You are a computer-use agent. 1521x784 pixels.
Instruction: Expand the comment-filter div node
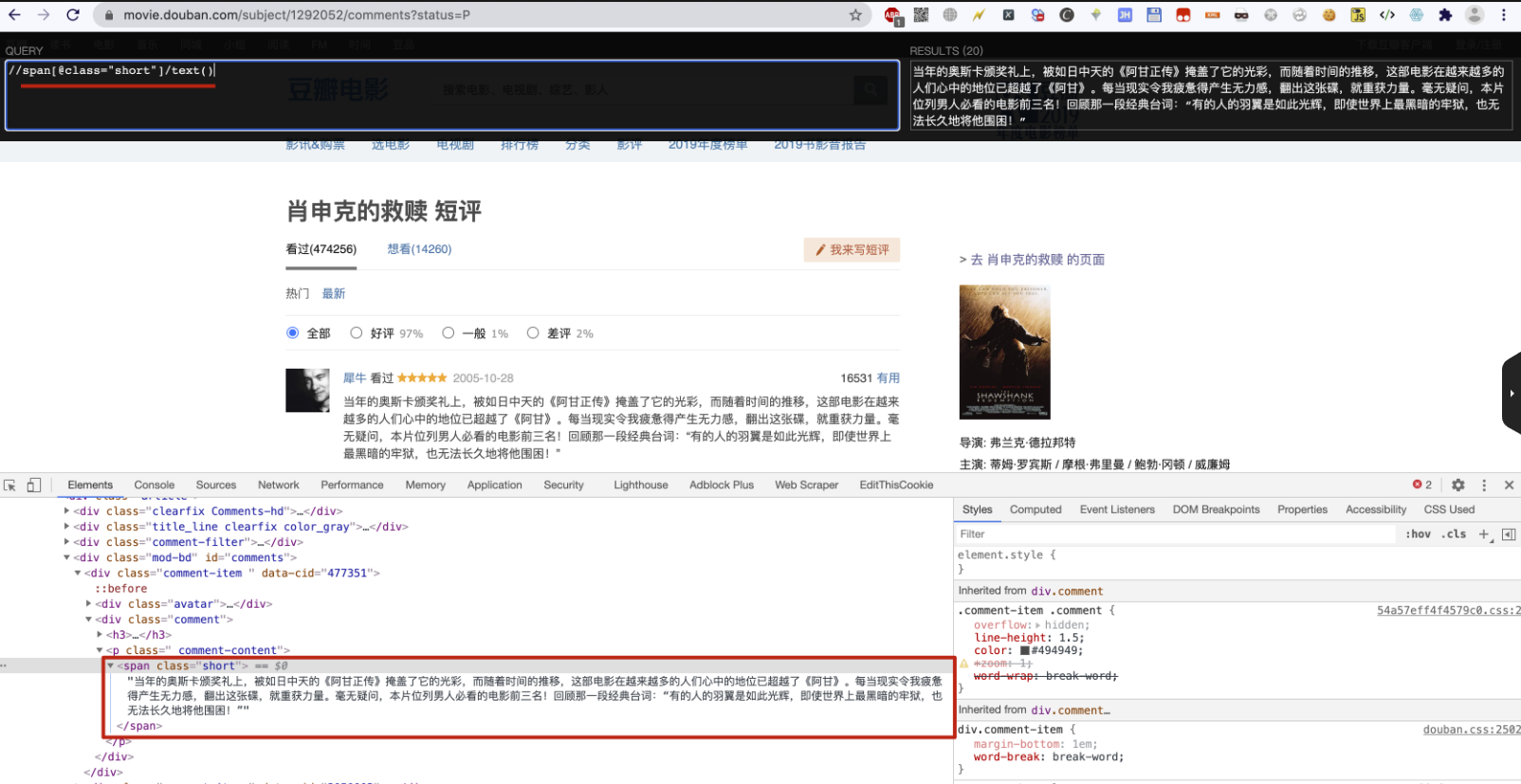(66, 542)
